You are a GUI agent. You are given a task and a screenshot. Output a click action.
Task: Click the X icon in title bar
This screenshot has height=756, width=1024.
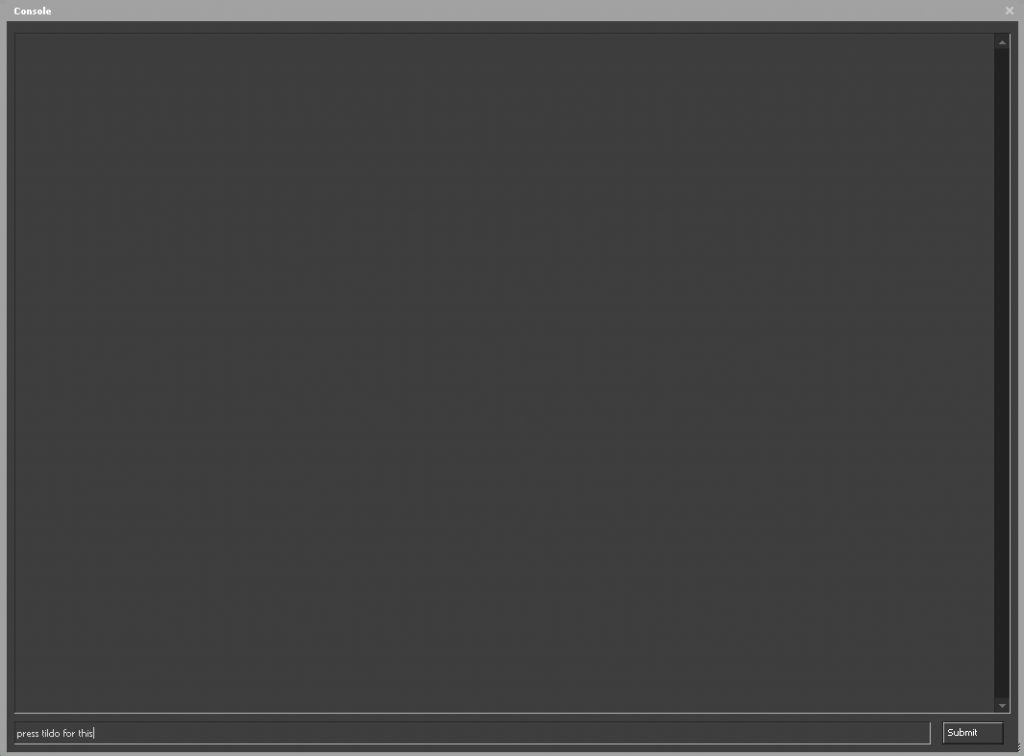pyautogui.click(x=1009, y=10)
